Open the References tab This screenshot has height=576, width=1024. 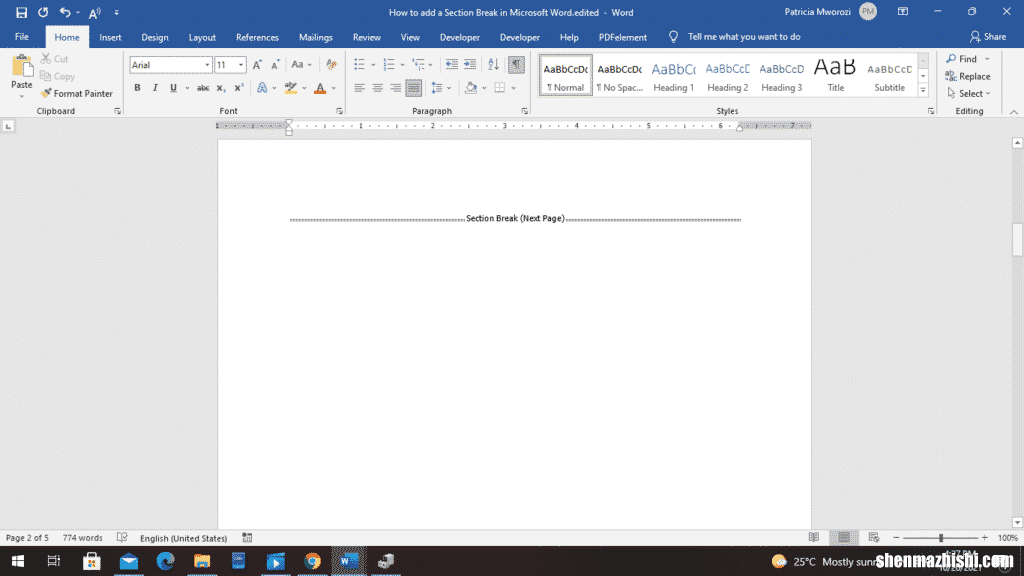[x=257, y=37]
